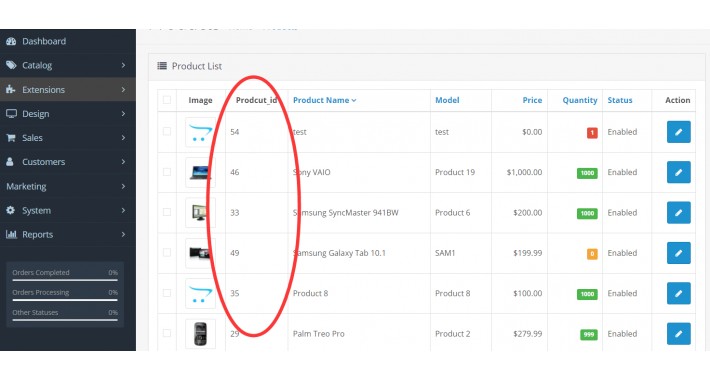Click the Design monitor icon
The image size is (710, 380).
[11, 114]
